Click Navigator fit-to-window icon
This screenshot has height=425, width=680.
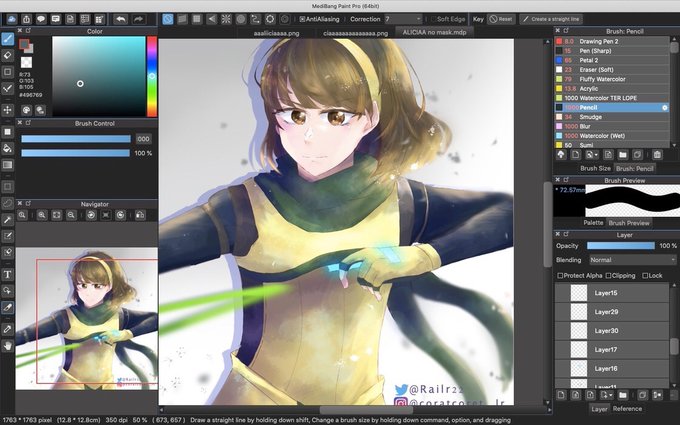pos(56,215)
